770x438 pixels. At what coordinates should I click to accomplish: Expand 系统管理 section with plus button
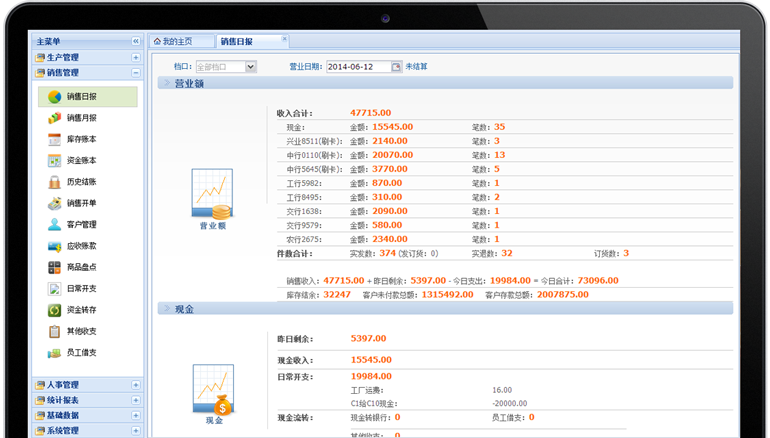pyautogui.click(x=136, y=431)
